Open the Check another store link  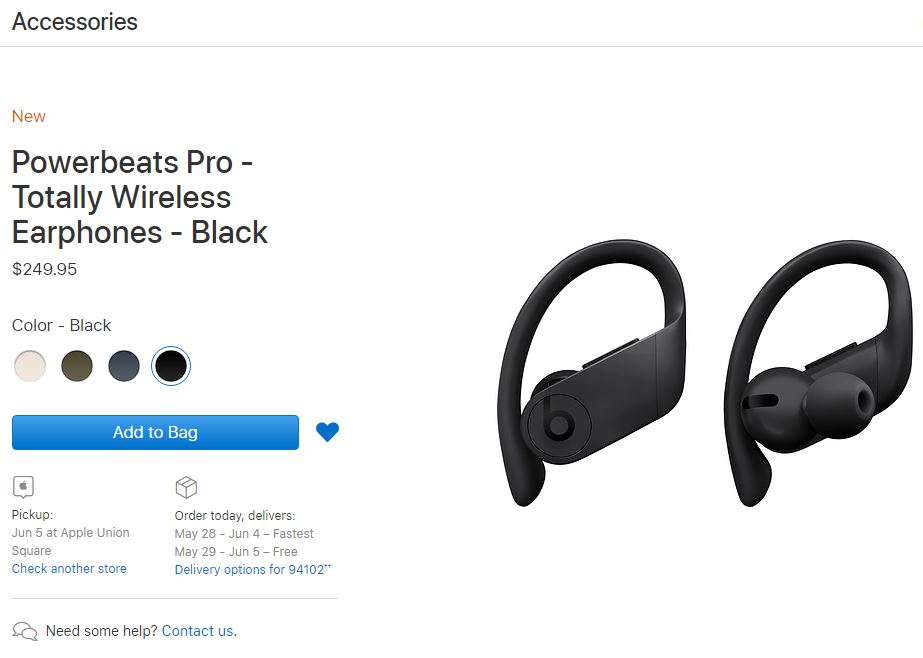tap(69, 569)
